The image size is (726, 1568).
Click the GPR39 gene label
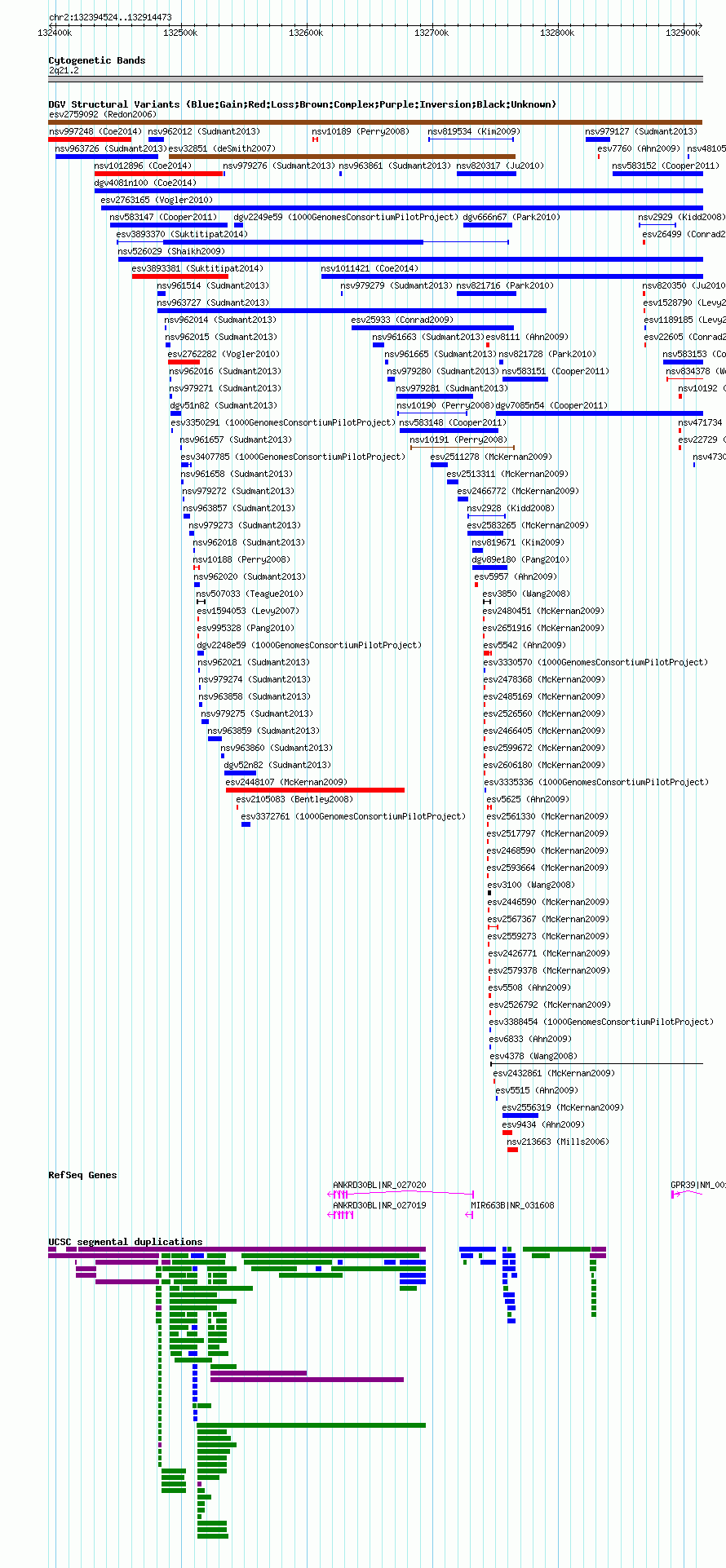pyautogui.click(x=697, y=1185)
